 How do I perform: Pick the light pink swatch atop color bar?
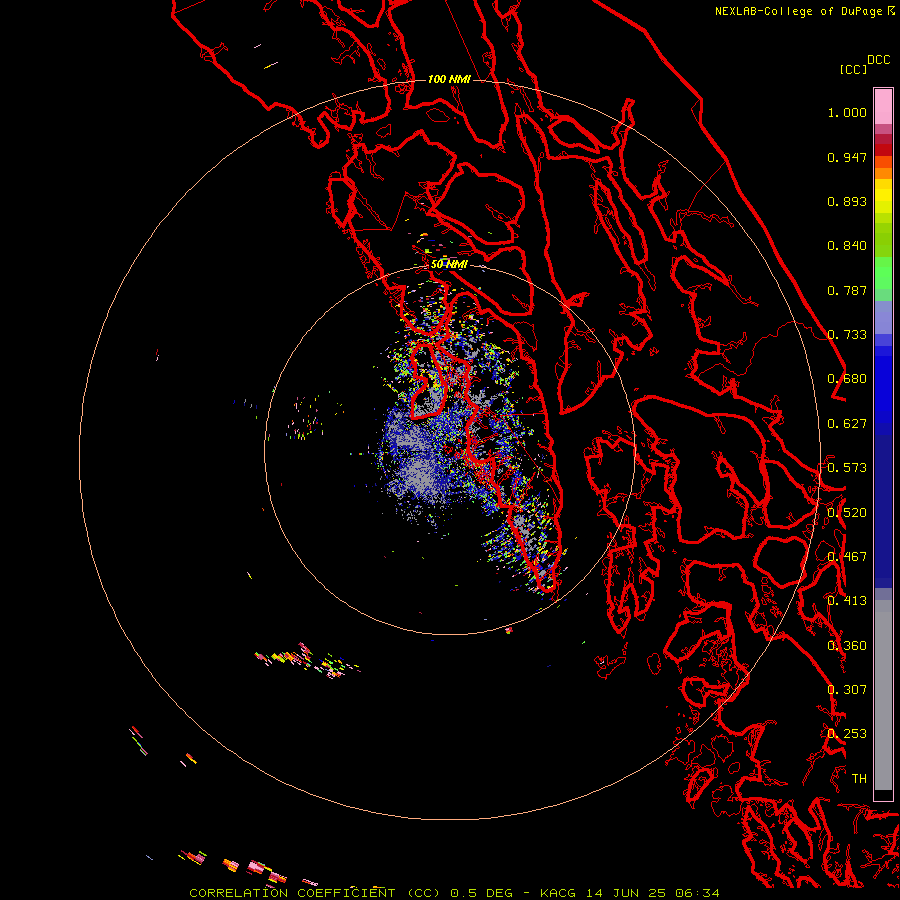(883, 107)
